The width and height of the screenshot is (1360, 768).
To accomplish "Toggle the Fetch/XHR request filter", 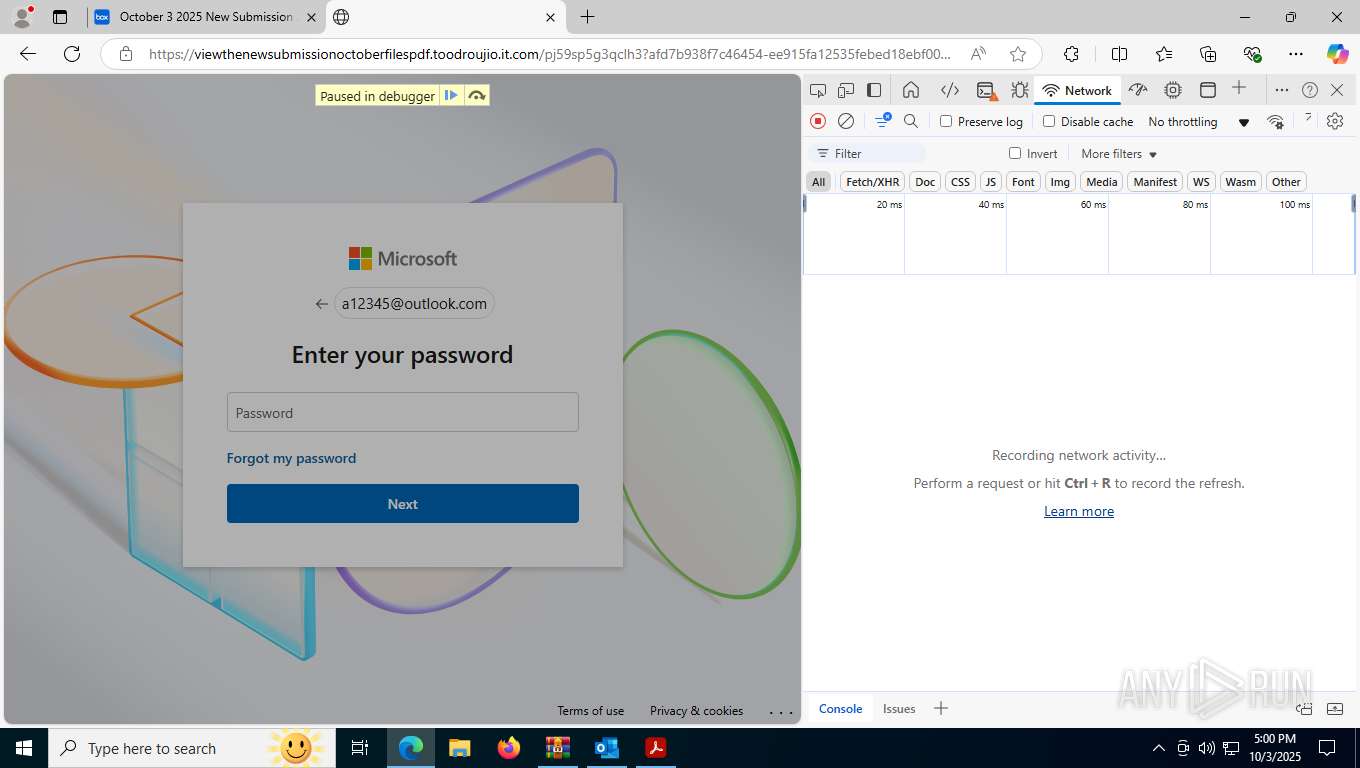I will pyautogui.click(x=872, y=182).
